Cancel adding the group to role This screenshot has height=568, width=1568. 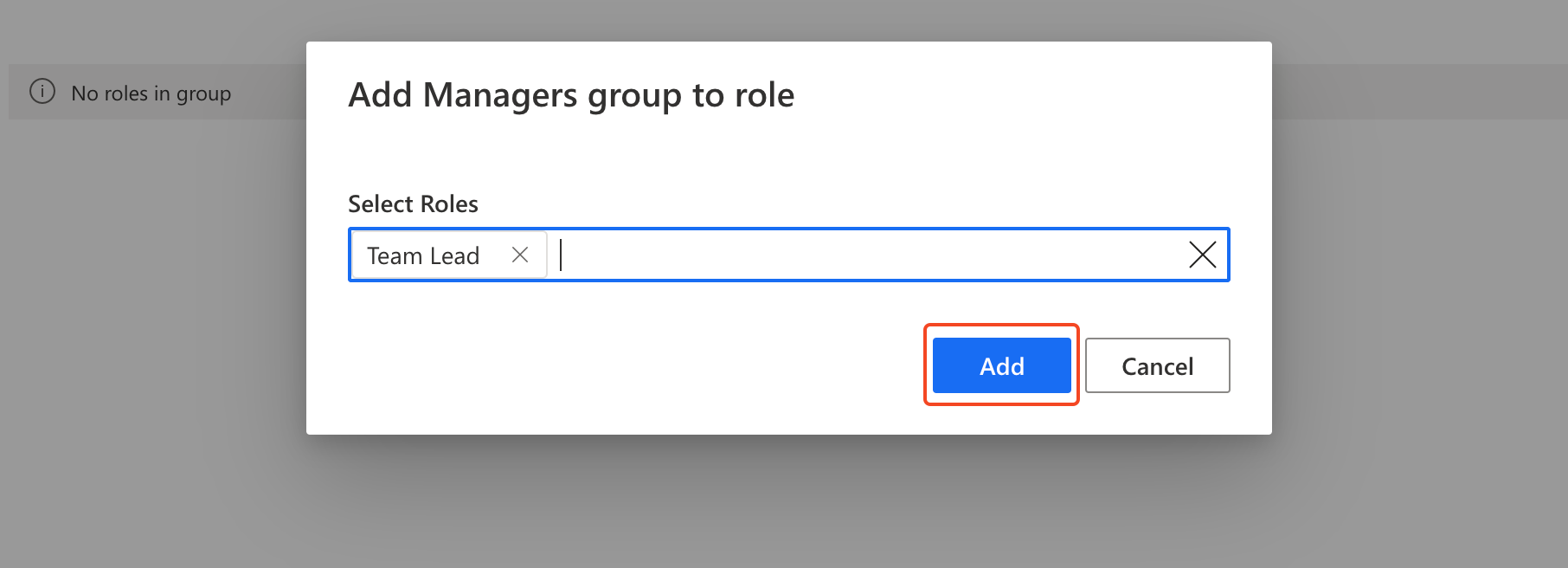(1157, 365)
